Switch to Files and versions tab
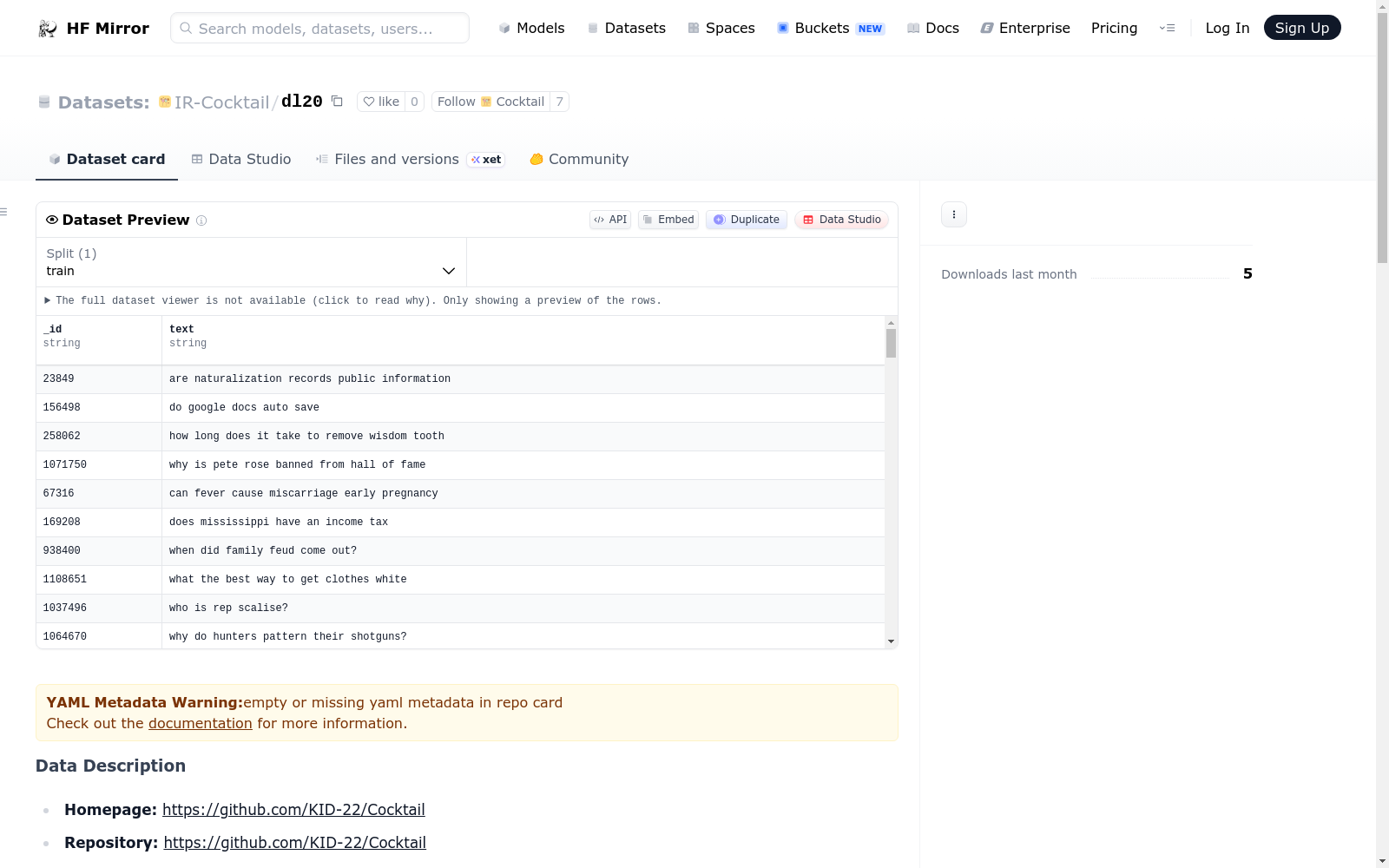This screenshot has height=868, width=1389. tap(410, 159)
